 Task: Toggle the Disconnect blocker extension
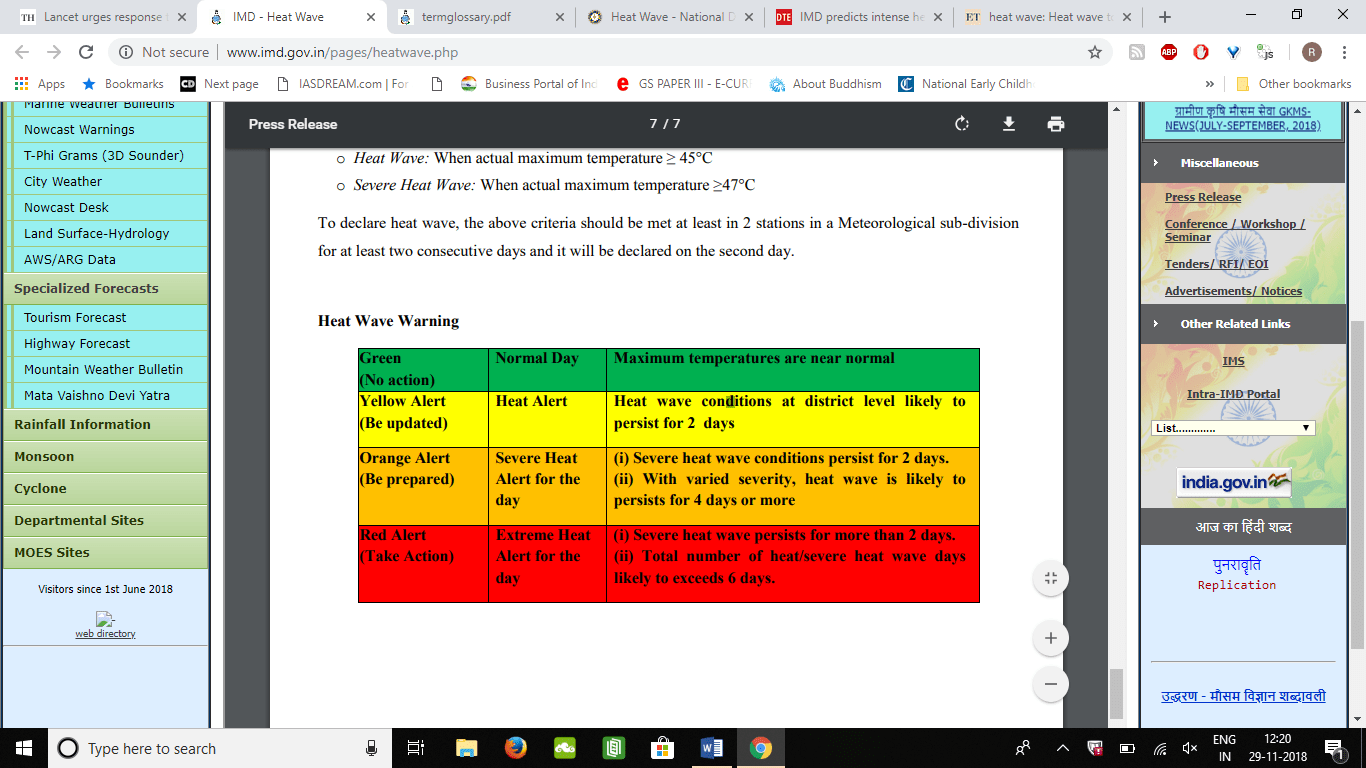pos(1200,51)
